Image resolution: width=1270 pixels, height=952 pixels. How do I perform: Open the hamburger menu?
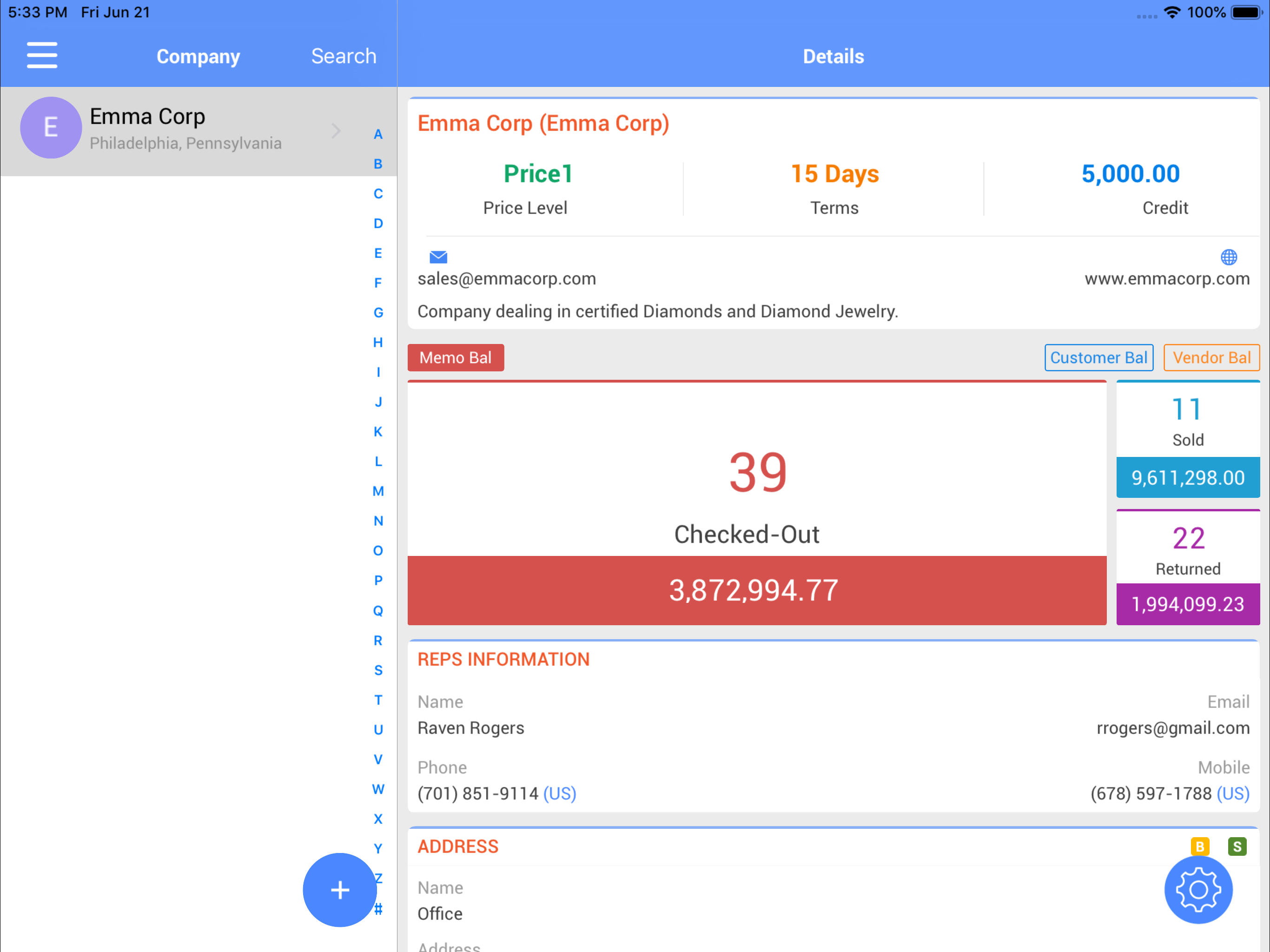pos(42,55)
